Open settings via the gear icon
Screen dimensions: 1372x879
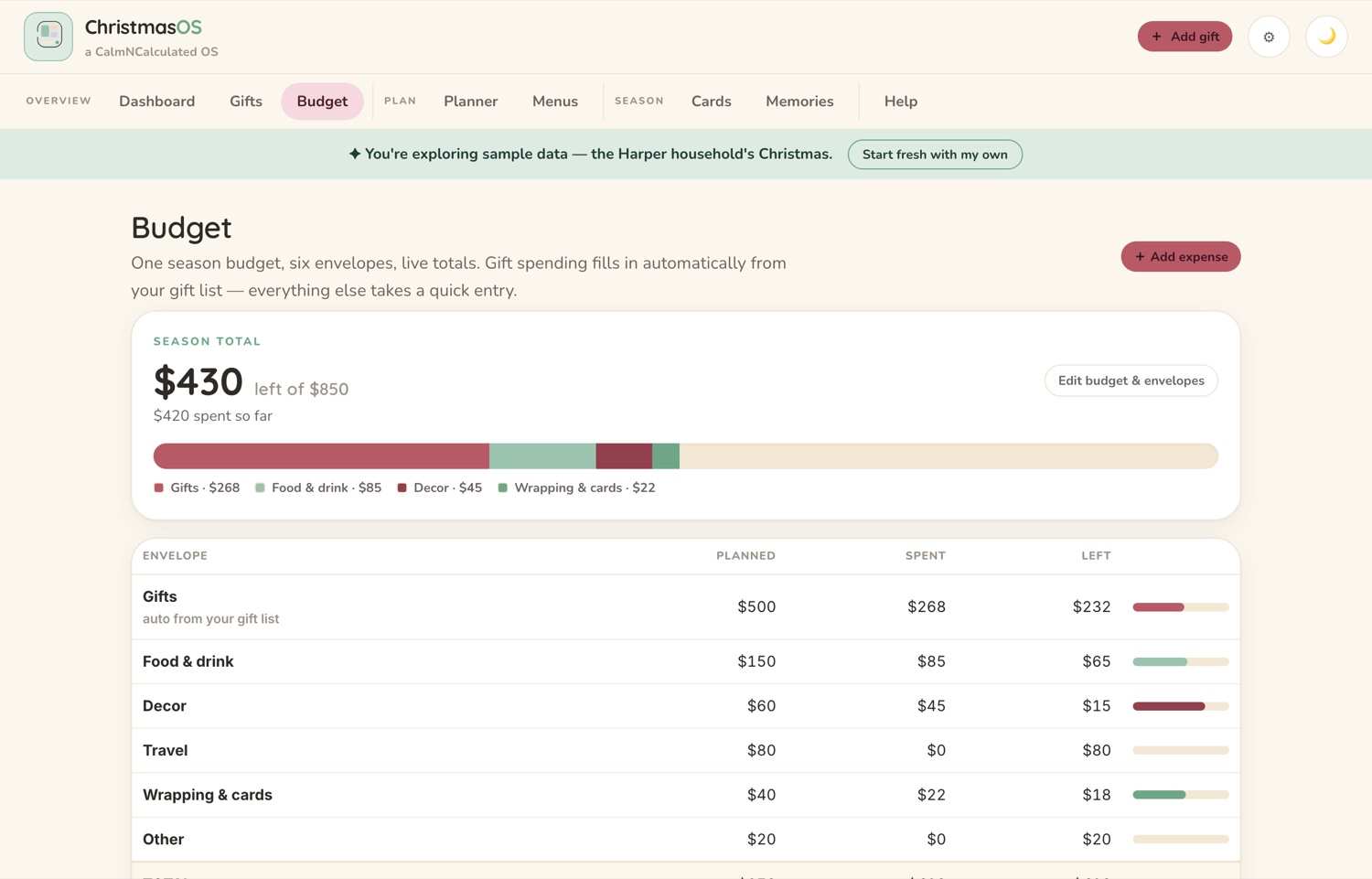1269,37
